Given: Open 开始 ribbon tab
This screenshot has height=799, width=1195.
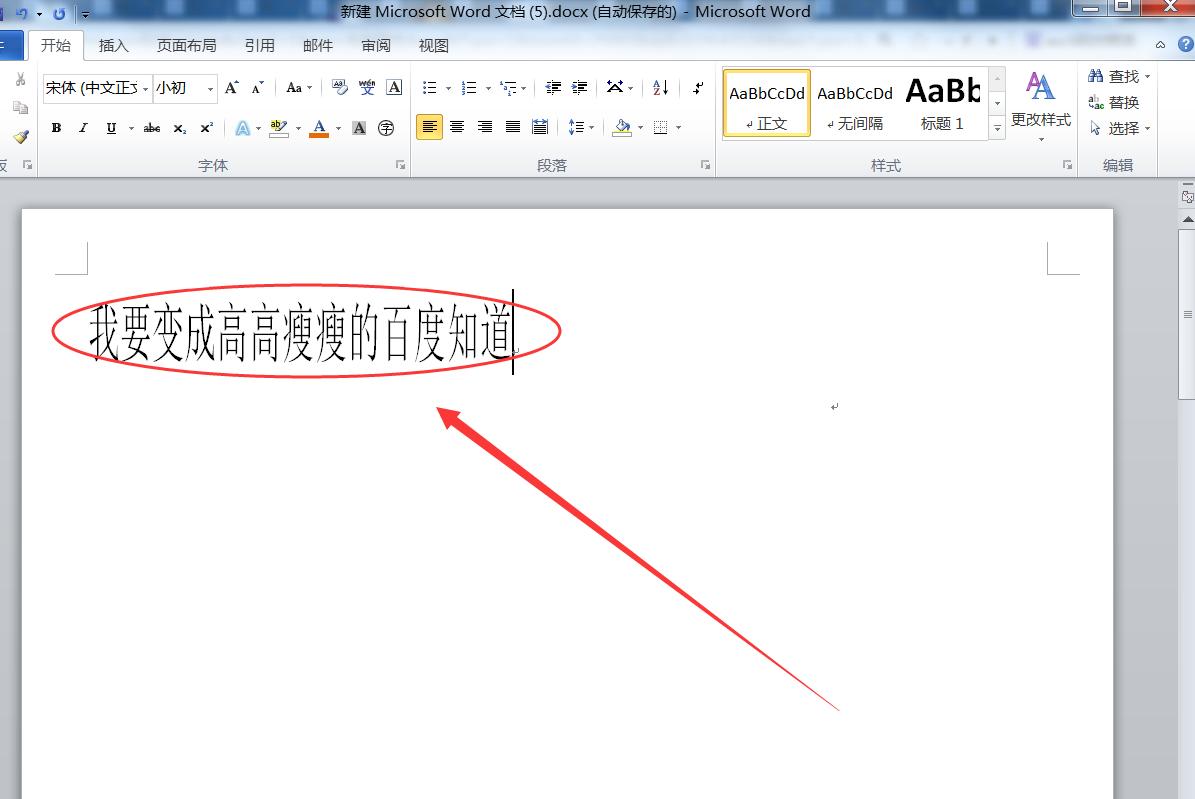Looking at the screenshot, I should 56,45.
